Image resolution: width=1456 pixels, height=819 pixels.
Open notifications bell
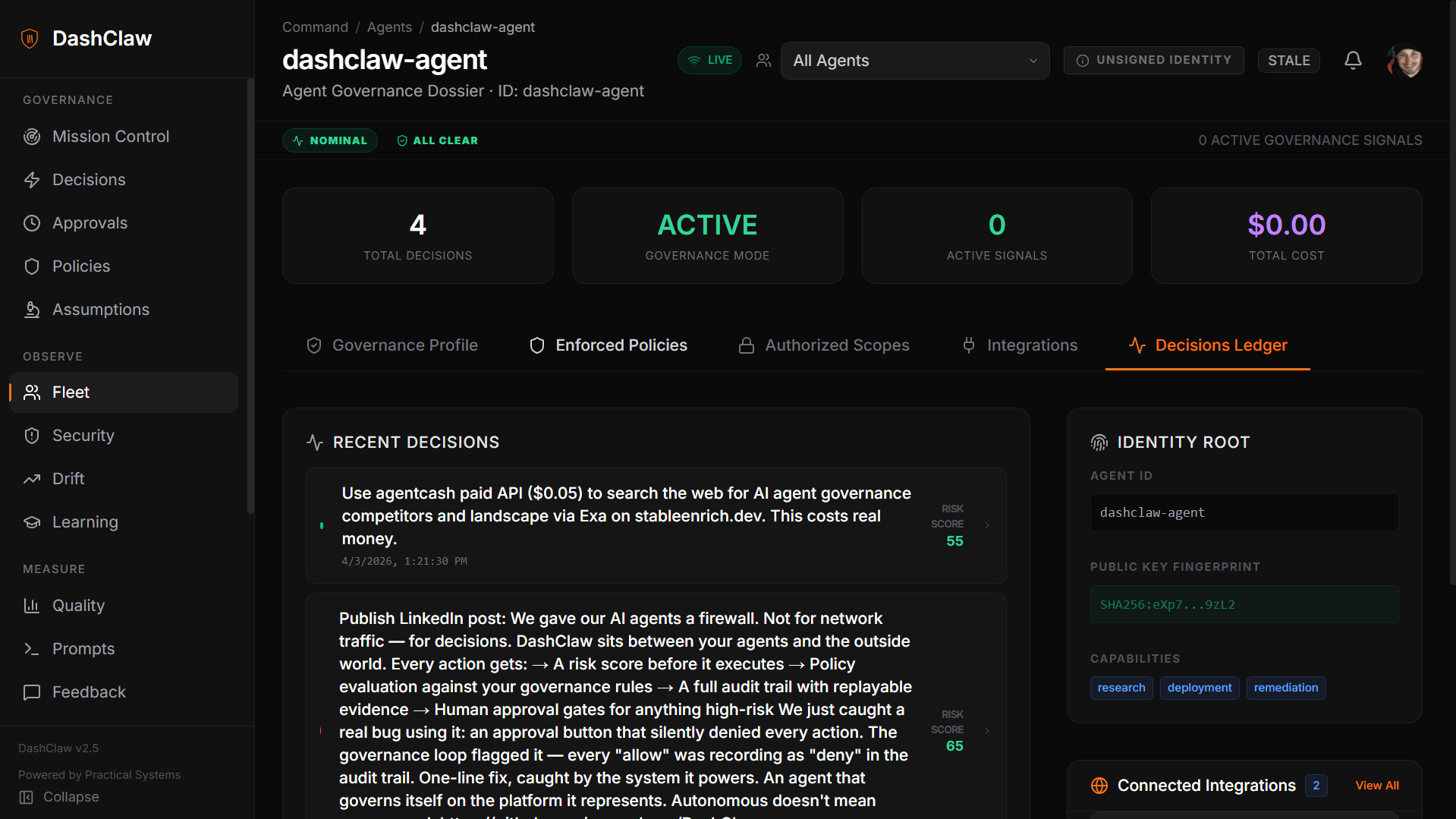[1353, 60]
